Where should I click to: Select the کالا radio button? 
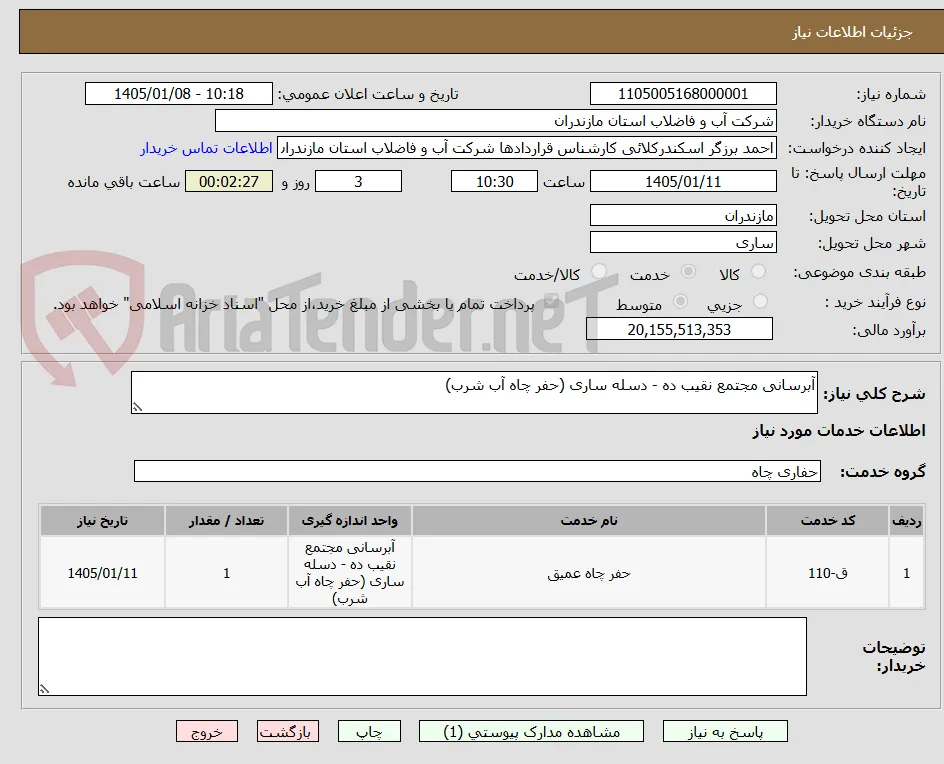click(x=759, y=272)
